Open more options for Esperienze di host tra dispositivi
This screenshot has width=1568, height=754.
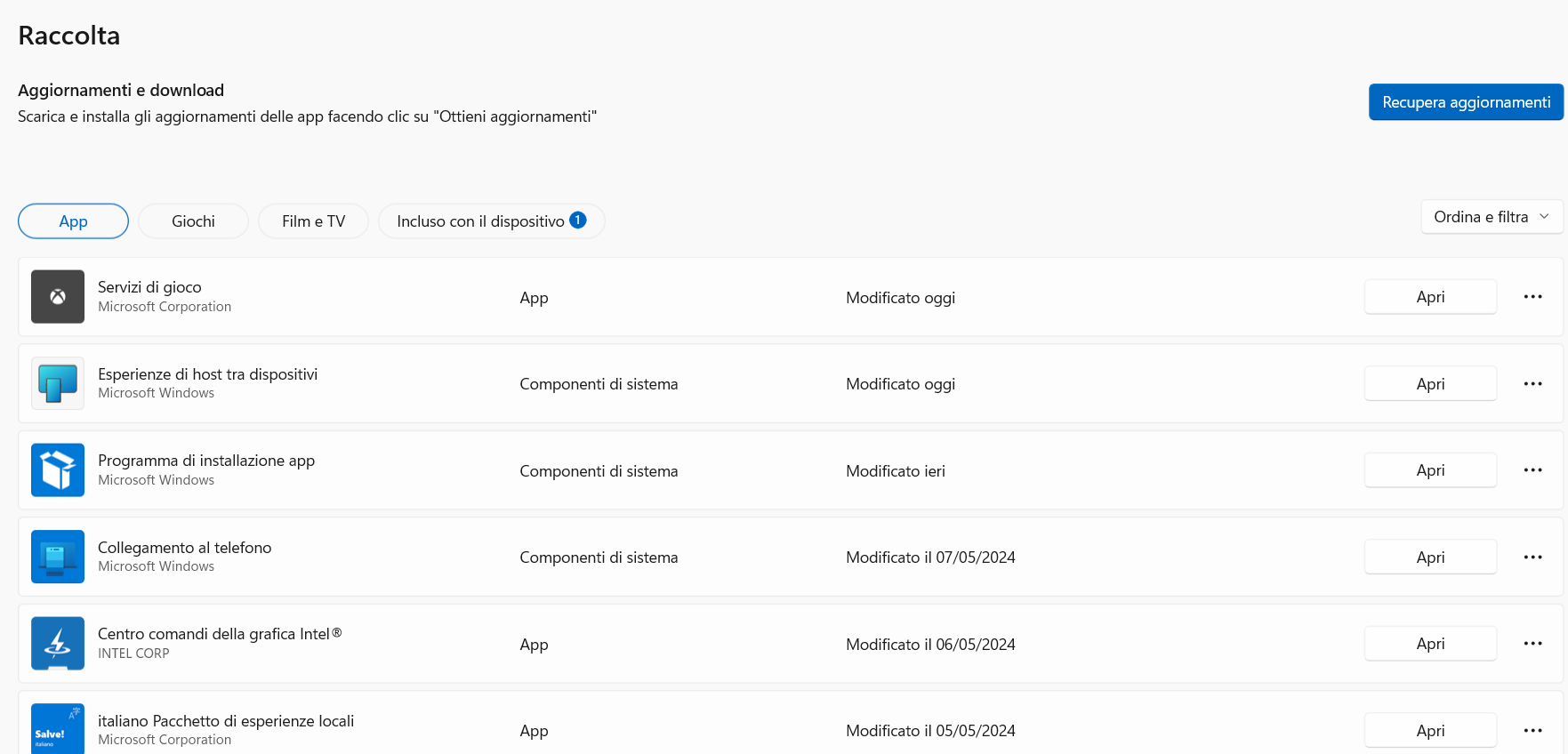click(1532, 384)
